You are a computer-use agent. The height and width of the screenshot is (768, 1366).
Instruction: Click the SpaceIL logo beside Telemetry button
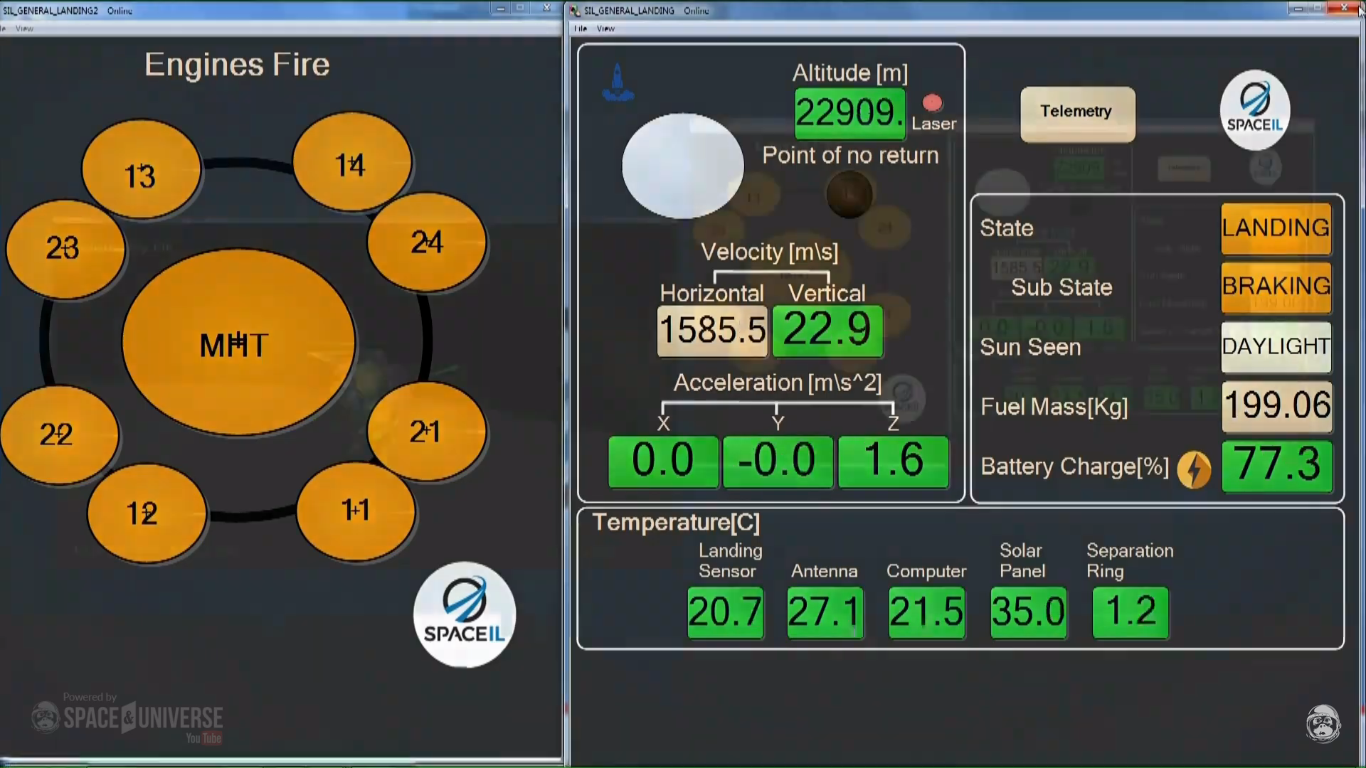click(1255, 110)
